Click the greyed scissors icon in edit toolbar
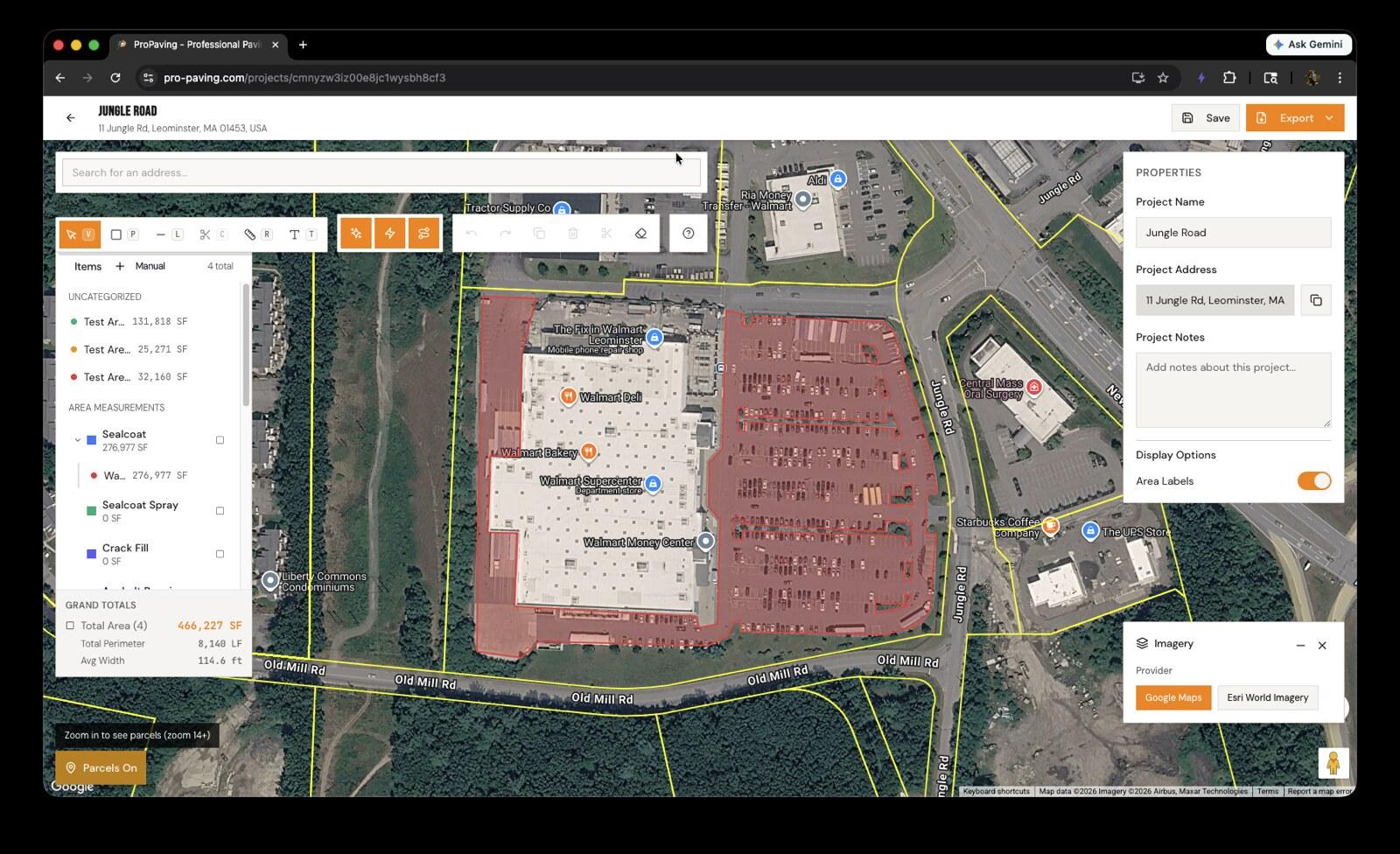1400x854 pixels. [606, 234]
